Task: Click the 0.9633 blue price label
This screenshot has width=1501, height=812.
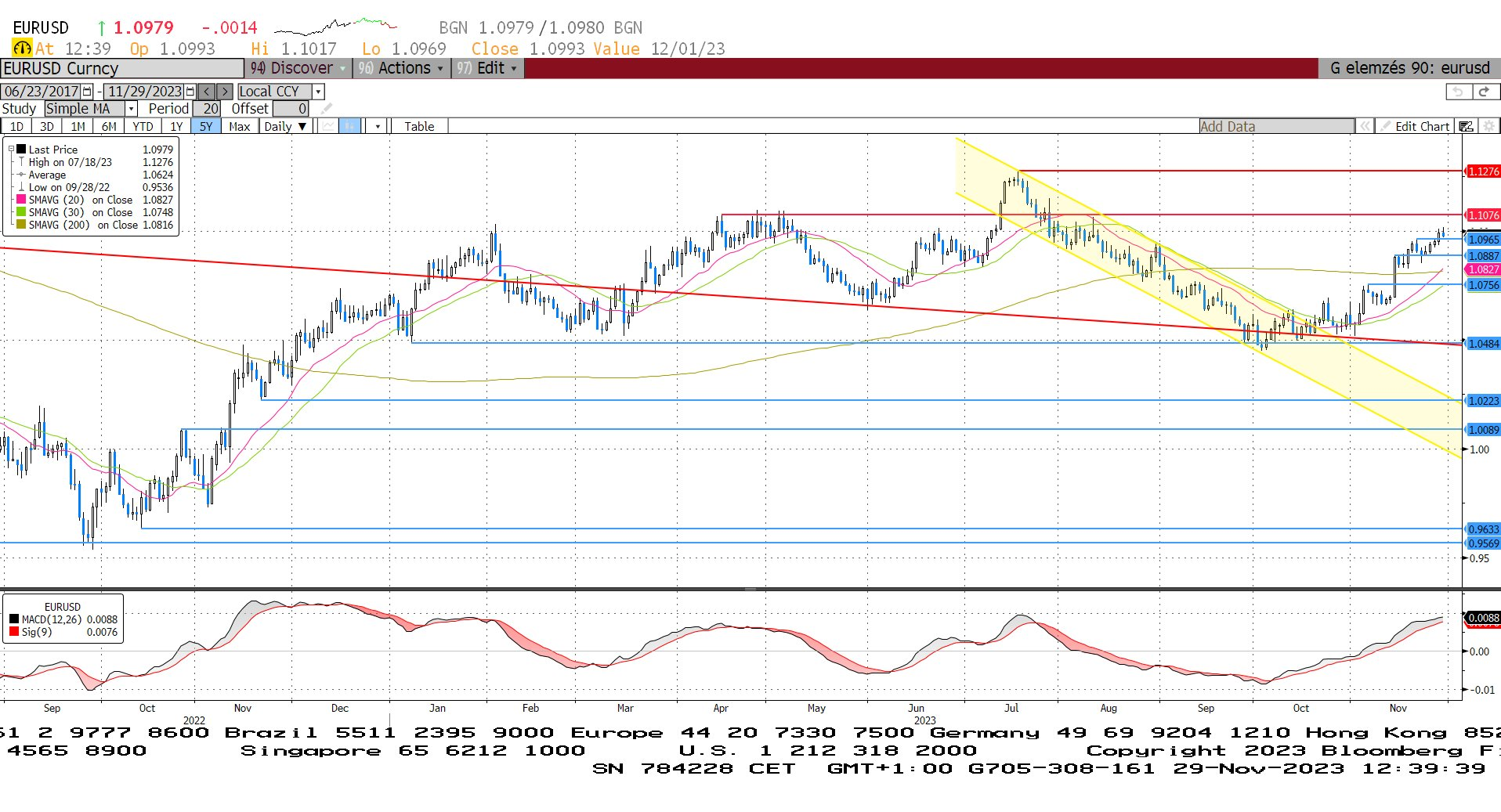Action: coord(1483,529)
